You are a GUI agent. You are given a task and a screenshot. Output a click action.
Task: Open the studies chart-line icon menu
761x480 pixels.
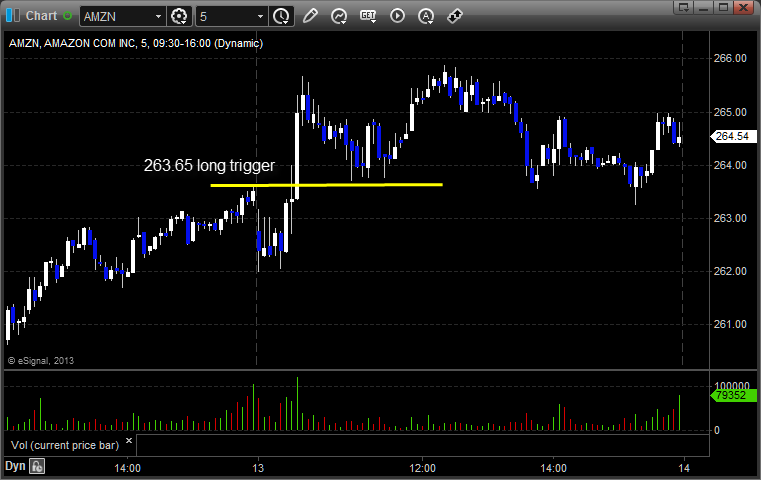point(339,16)
